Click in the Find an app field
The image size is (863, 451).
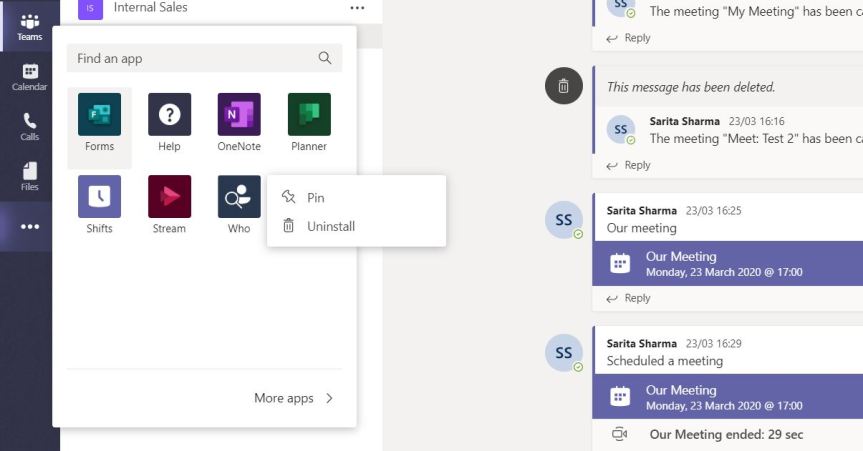tap(195, 58)
